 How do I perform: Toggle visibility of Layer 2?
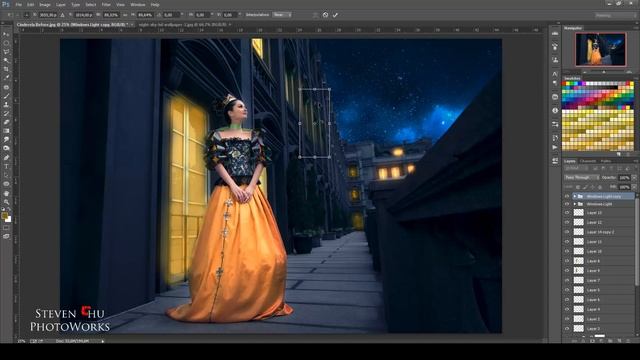point(567,329)
